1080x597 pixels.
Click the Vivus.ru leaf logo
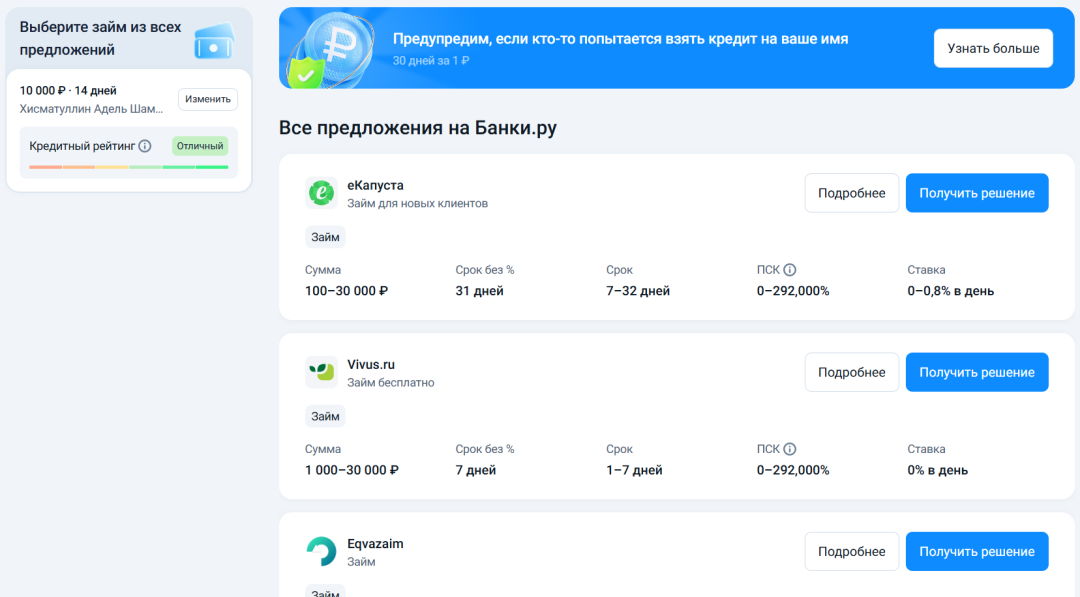(x=321, y=372)
